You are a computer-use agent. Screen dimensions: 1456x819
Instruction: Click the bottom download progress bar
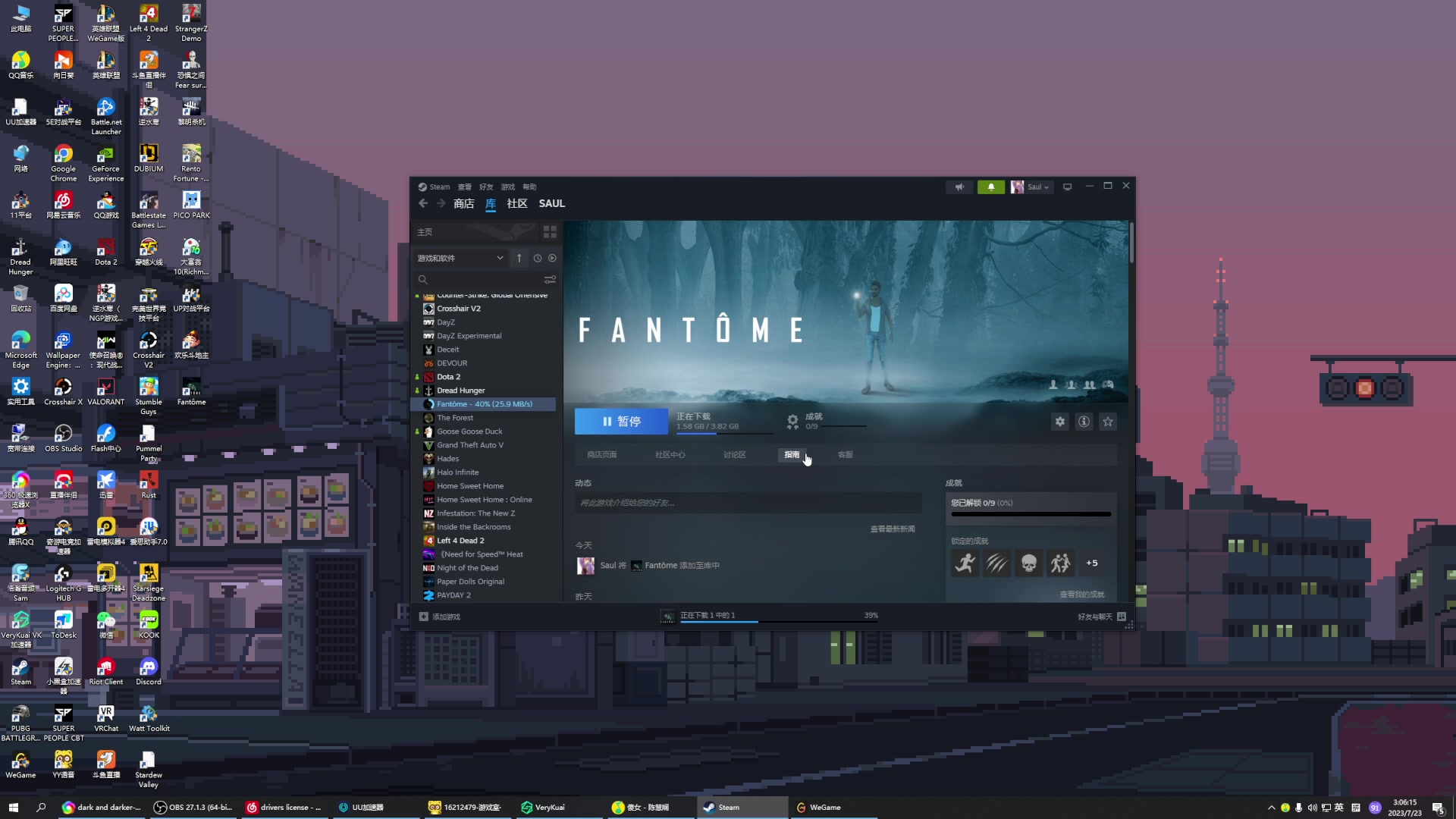click(779, 621)
